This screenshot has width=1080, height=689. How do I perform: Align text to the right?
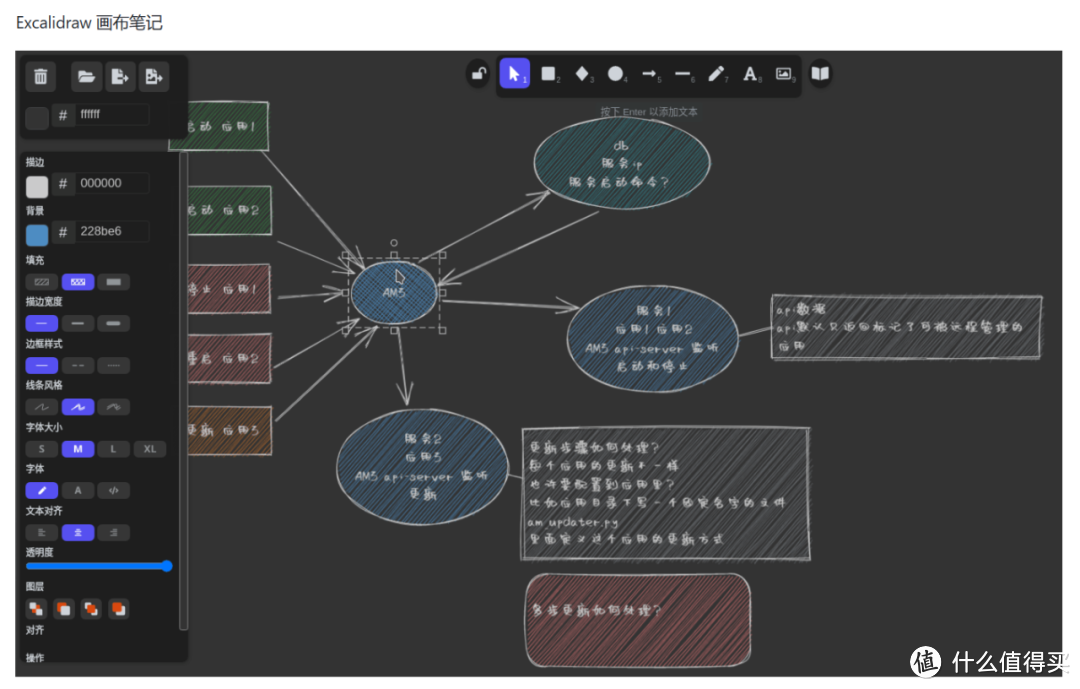point(114,532)
